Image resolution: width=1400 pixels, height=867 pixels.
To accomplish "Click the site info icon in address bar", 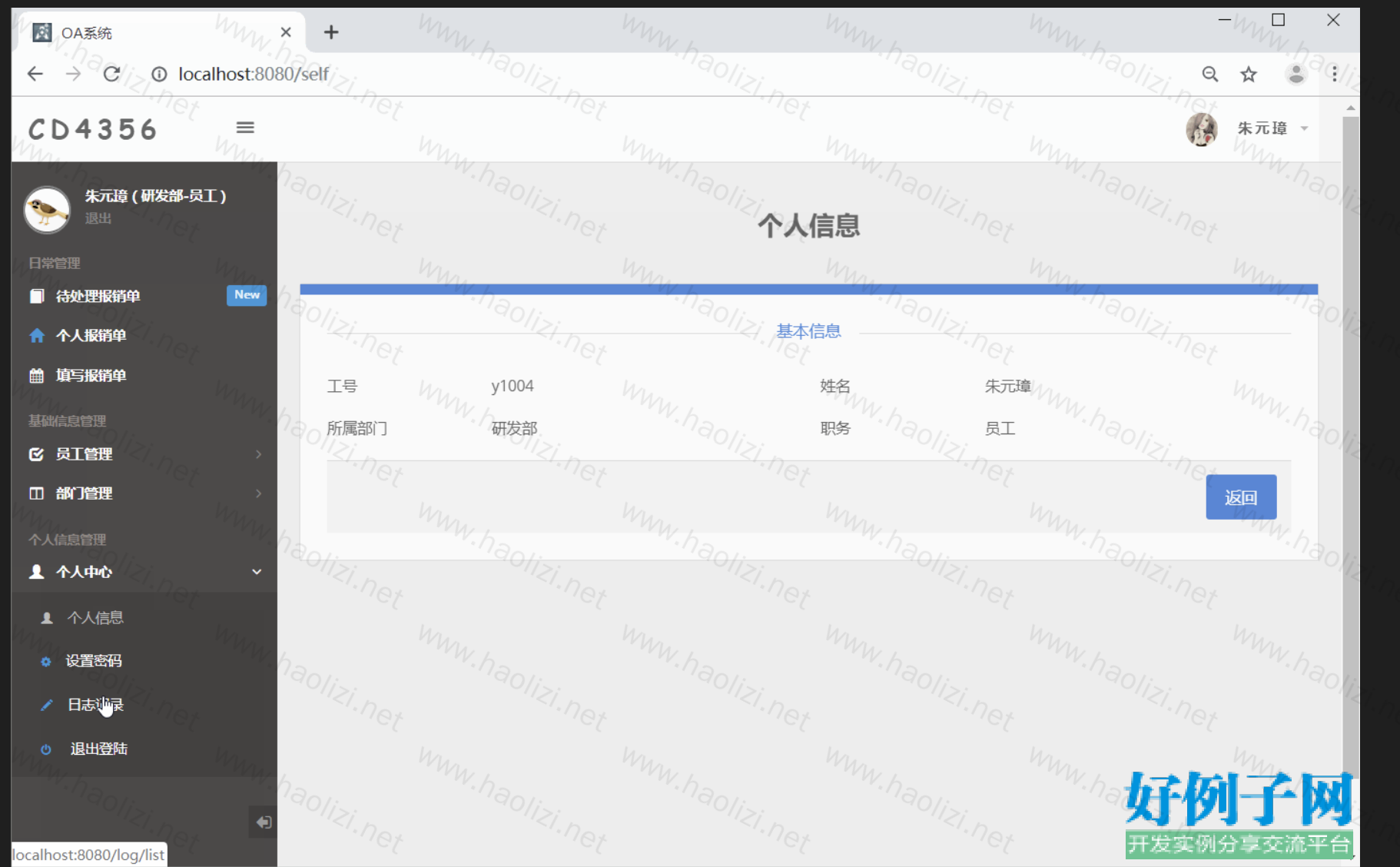I will pos(159,74).
